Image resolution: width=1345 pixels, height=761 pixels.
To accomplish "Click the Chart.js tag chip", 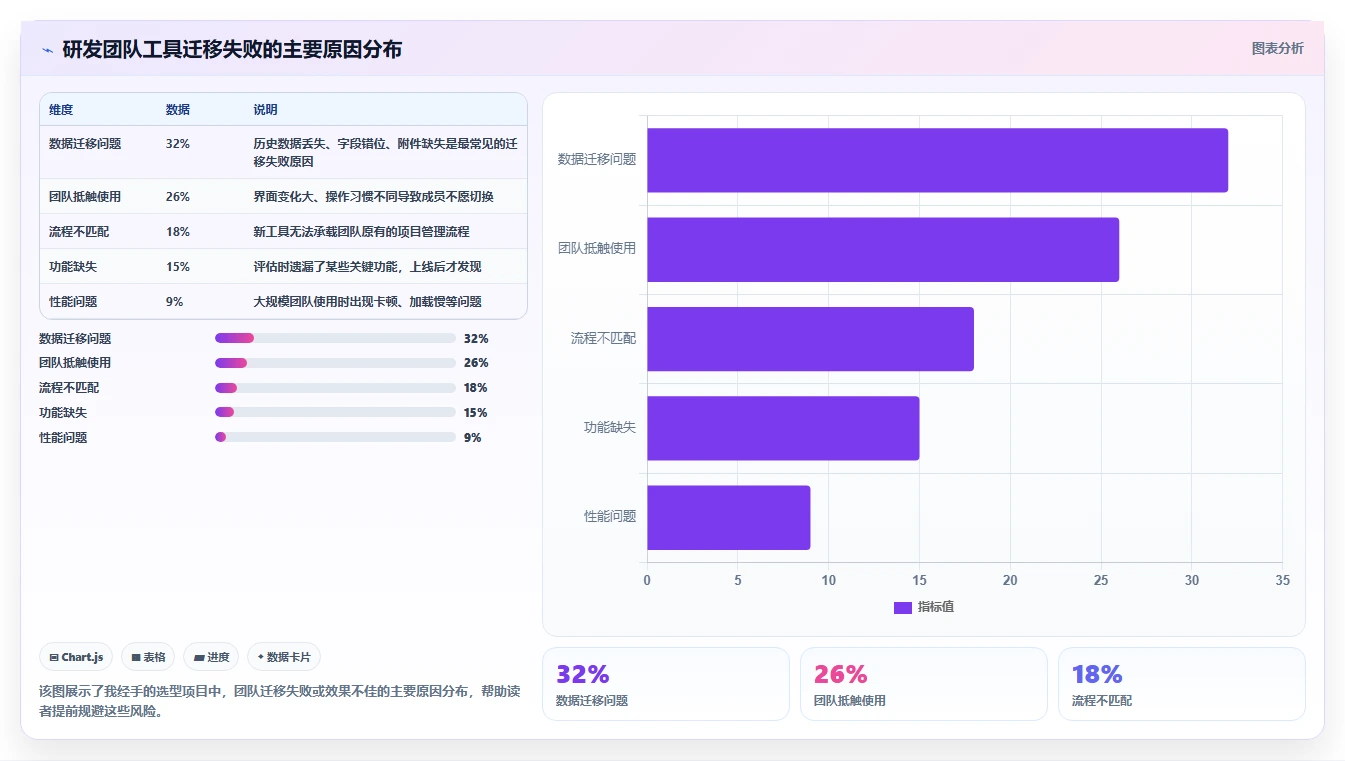I will pyautogui.click(x=77, y=657).
